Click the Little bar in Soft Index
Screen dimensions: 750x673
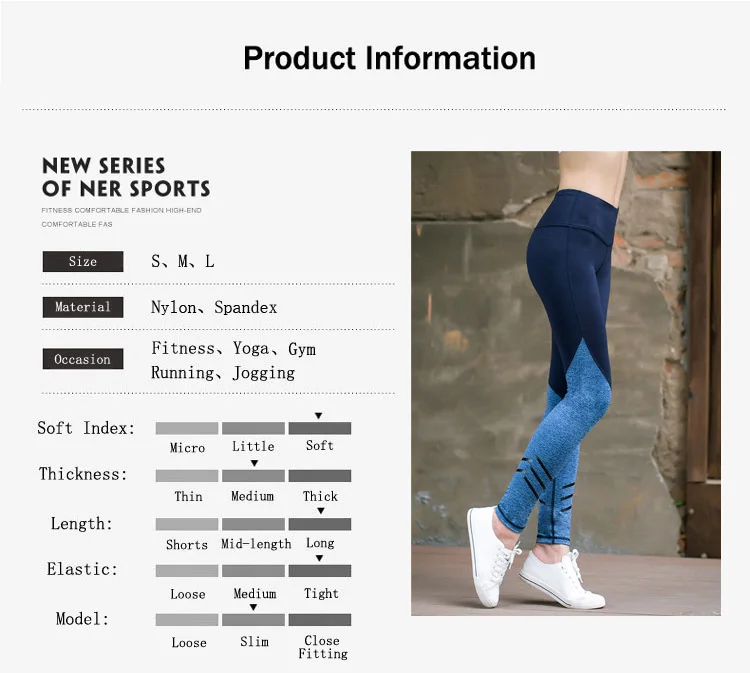254,428
